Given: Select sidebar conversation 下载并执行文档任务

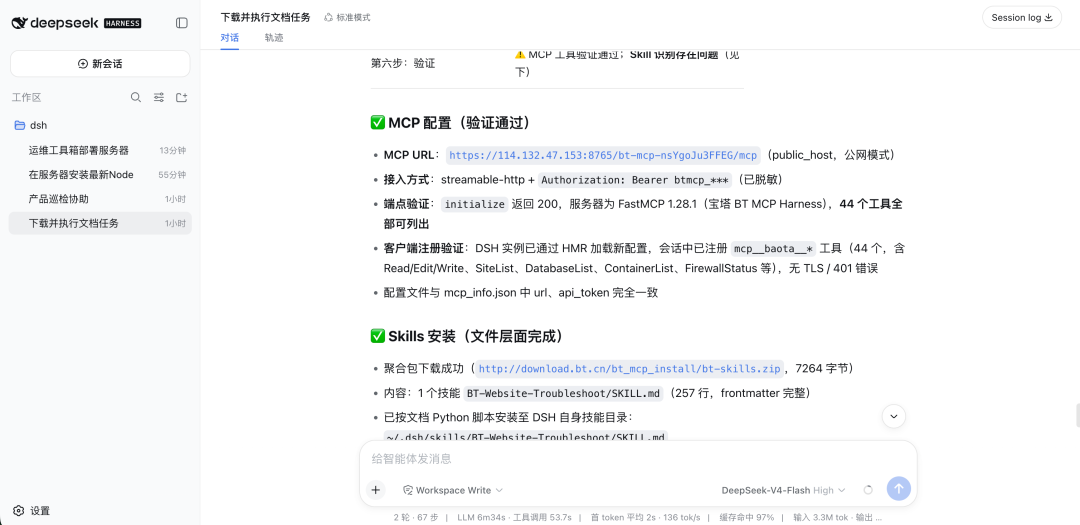Looking at the screenshot, I should [x=100, y=223].
